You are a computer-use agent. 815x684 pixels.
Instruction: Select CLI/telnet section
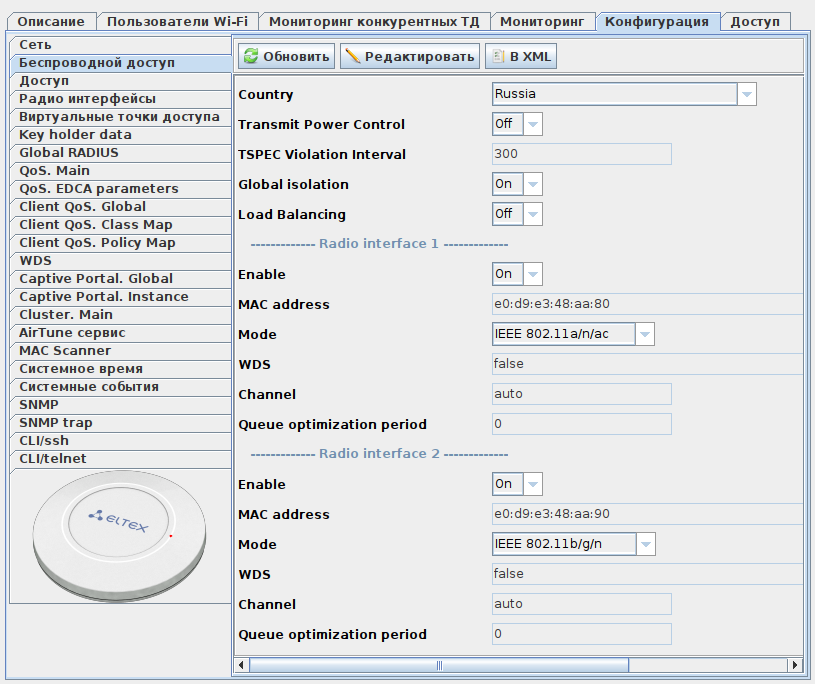click(x=121, y=458)
